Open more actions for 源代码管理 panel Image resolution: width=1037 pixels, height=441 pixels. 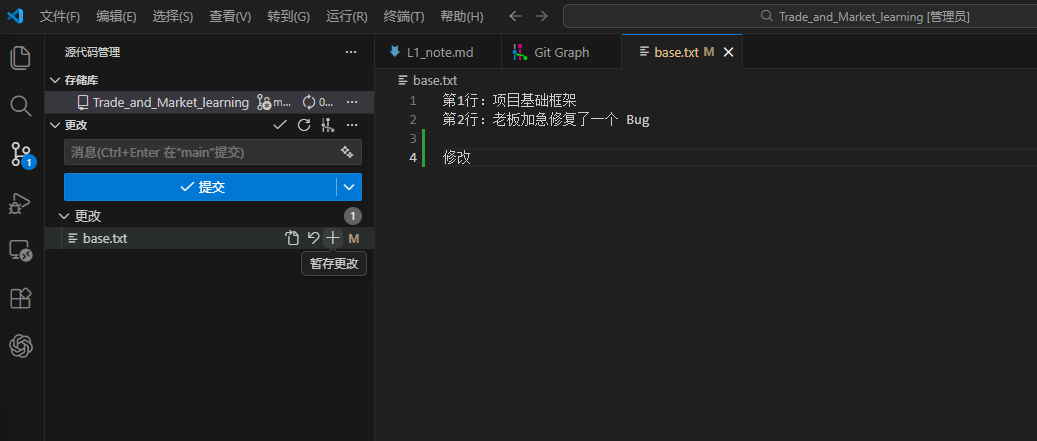[352, 52]
